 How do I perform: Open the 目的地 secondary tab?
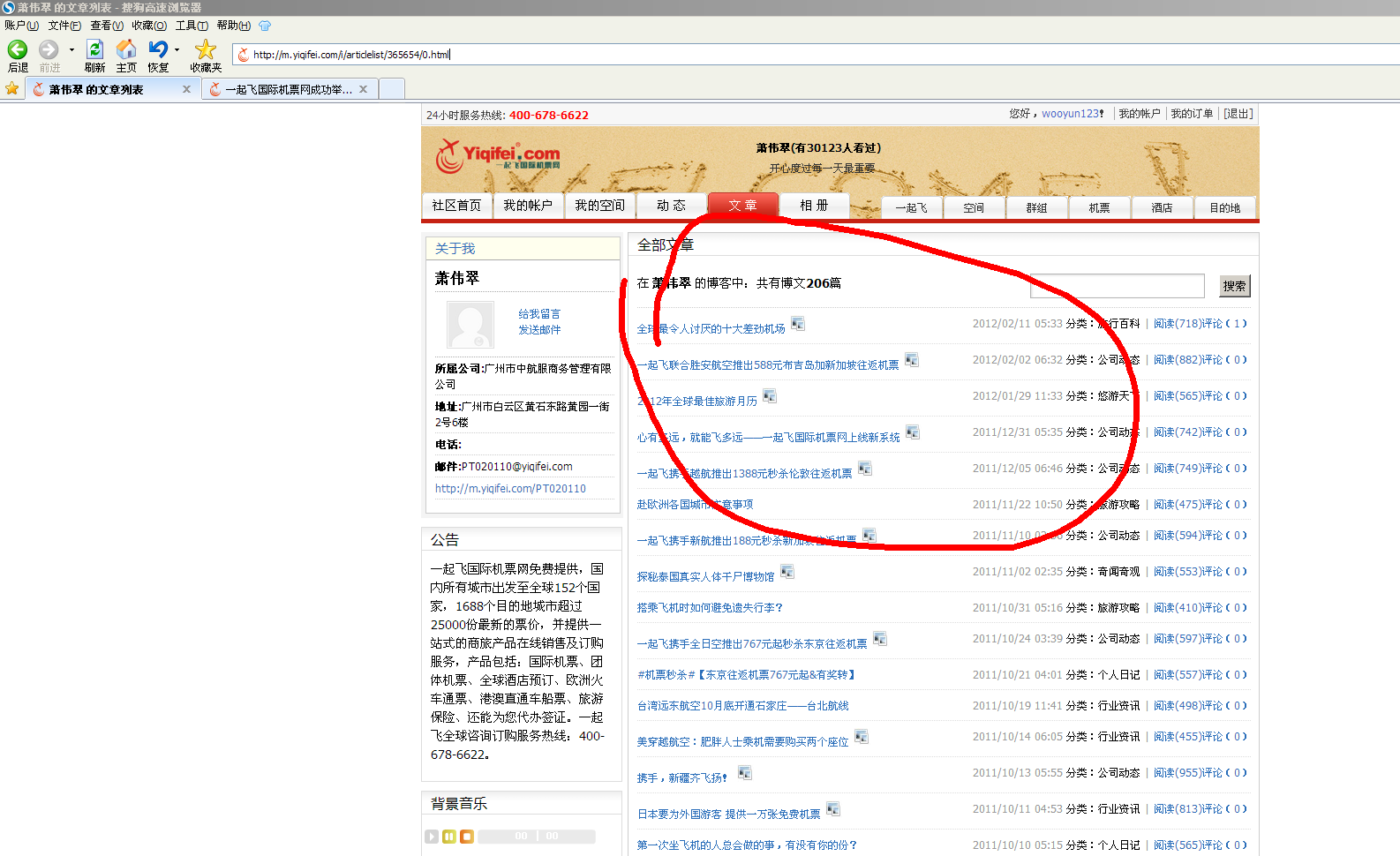(x=1224, y=207)
